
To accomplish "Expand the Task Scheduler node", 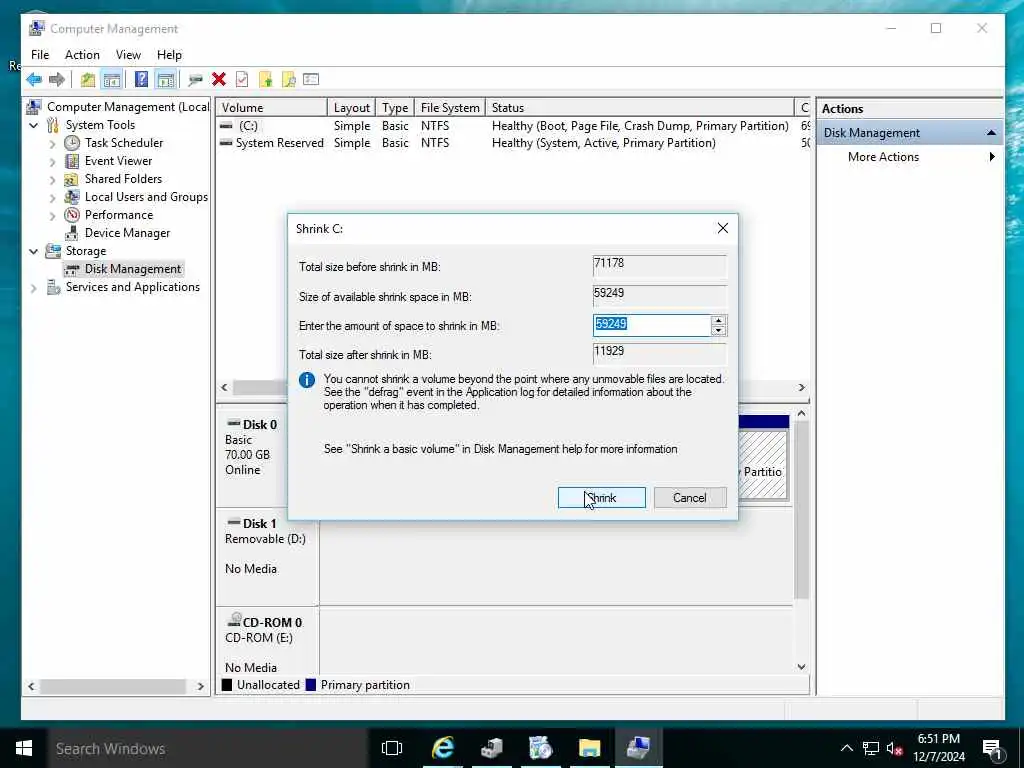I will coord(52,143).
